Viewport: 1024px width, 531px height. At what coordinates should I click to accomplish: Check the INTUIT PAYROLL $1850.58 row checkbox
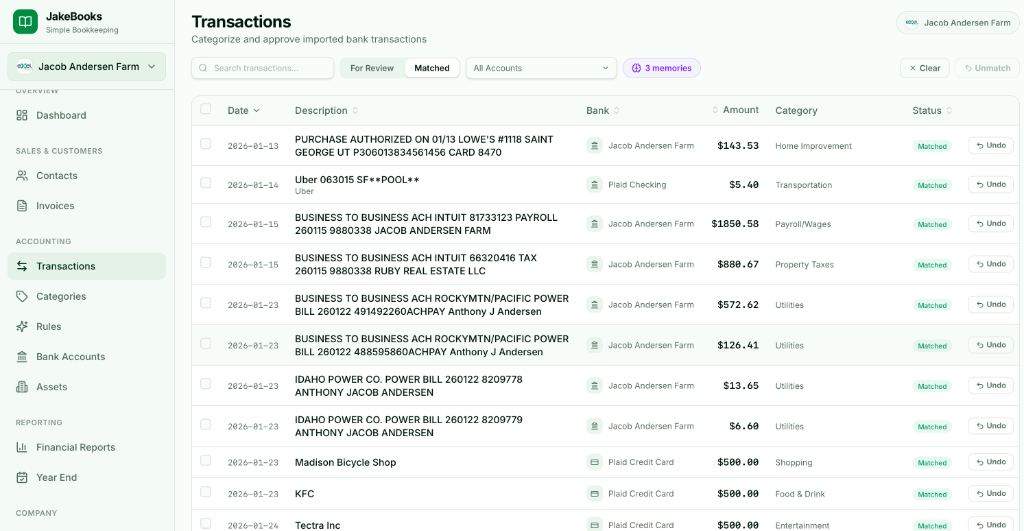(206, 222)
